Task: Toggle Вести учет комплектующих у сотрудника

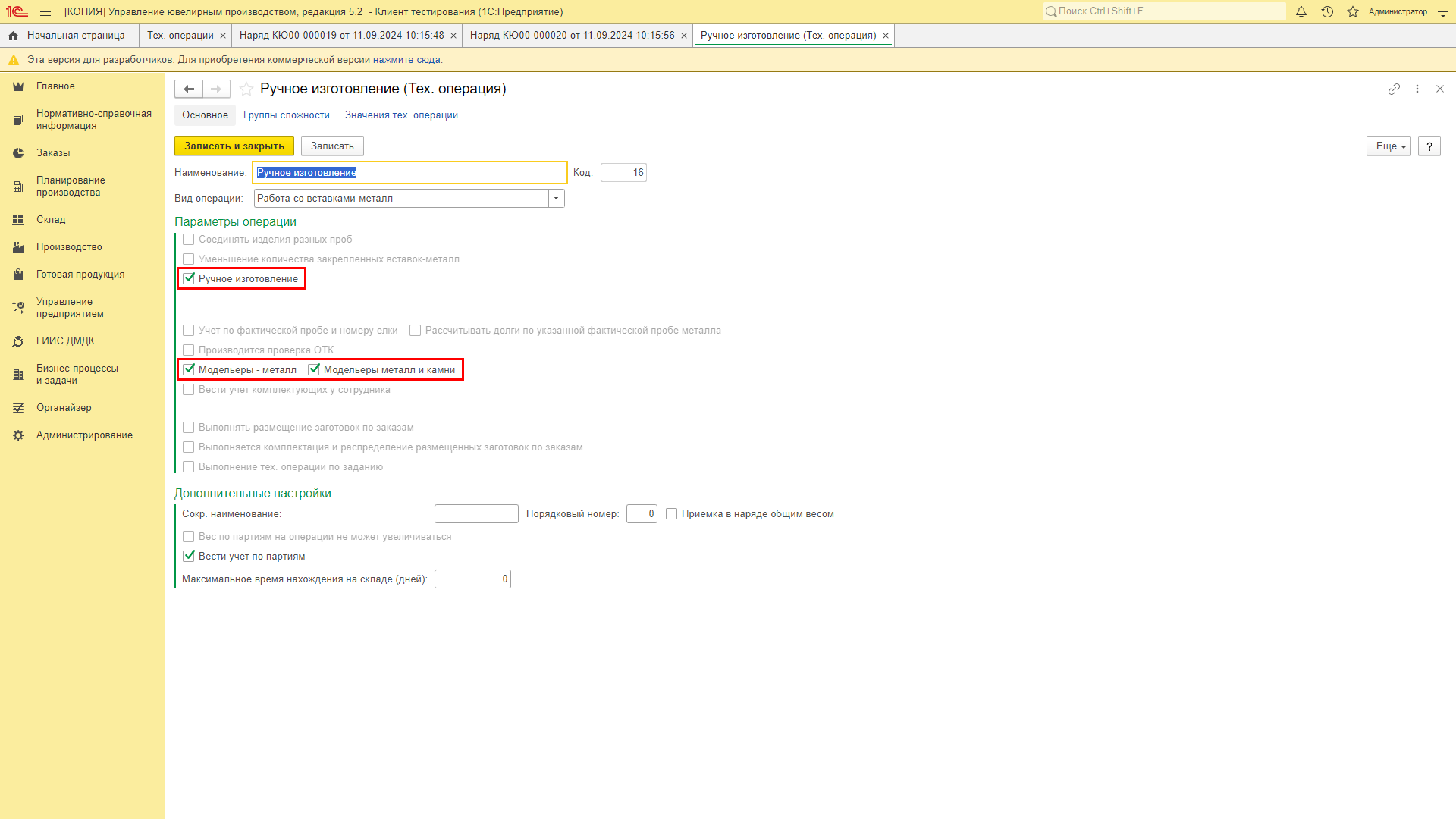Action: click(x=189, y=389)
